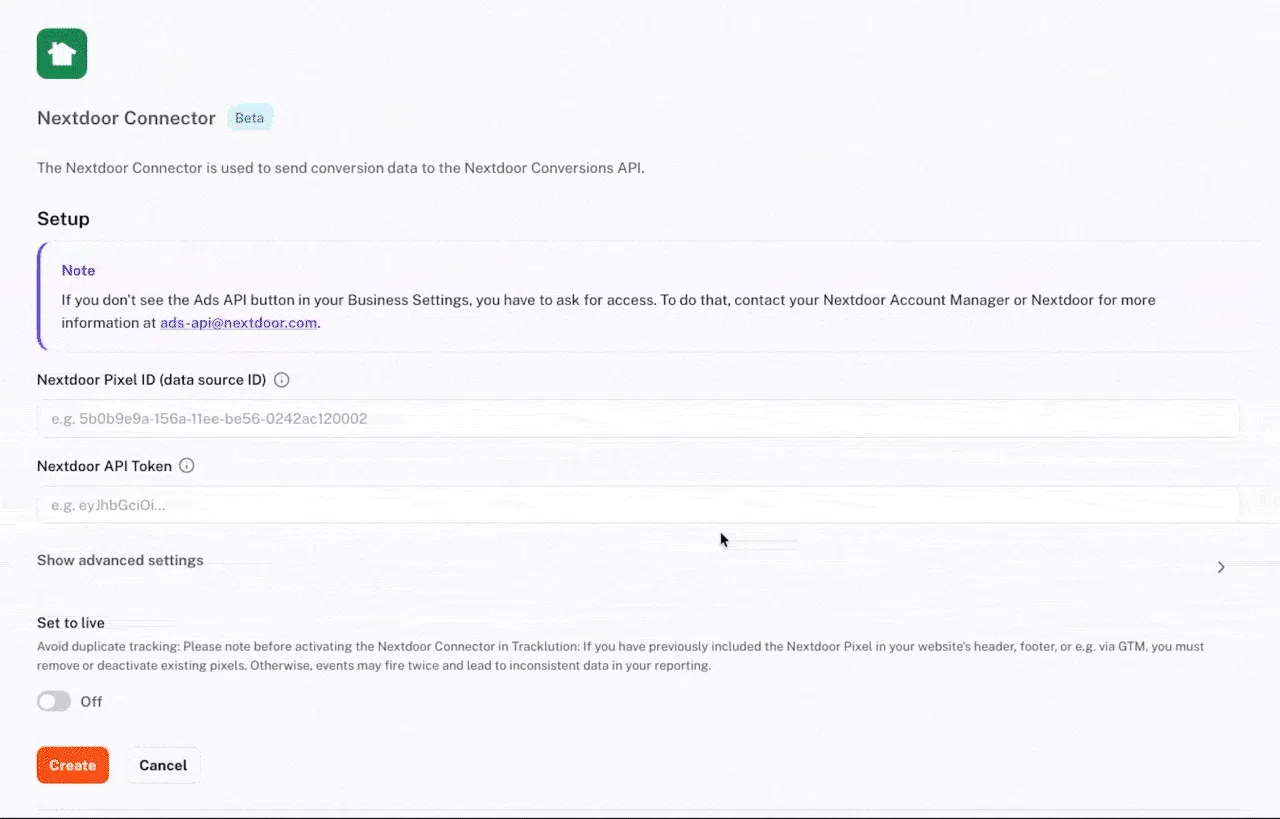Image resolution: width=1280 pixels, height=819 pixels.
Task: Click the Setup heading
Action: [63, 219]
